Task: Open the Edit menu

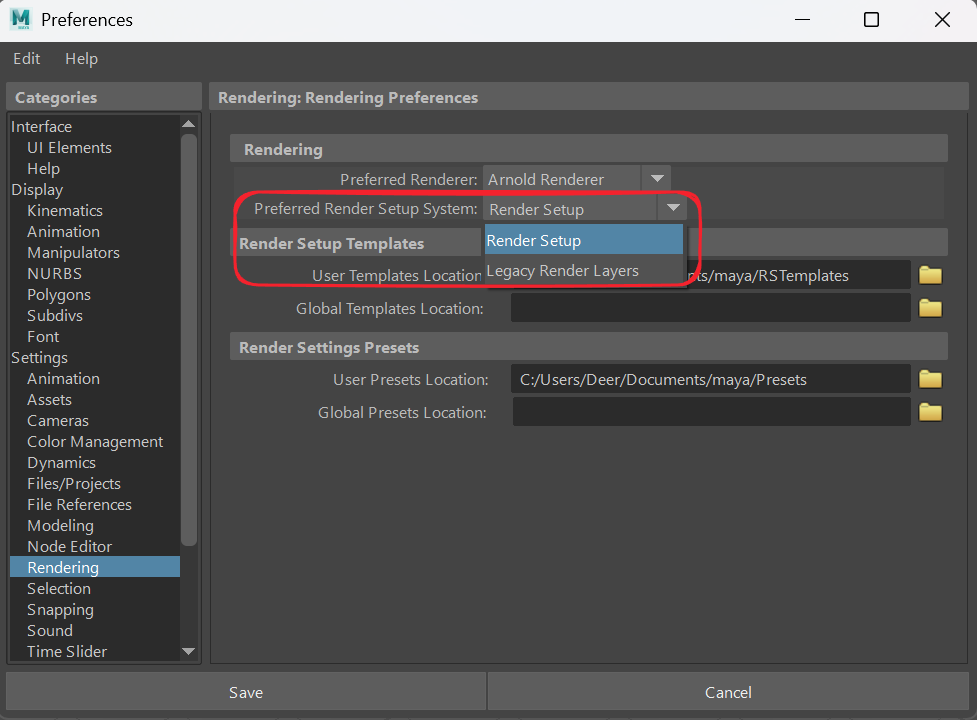Action: pyautogui.click(x=27, y=59)
